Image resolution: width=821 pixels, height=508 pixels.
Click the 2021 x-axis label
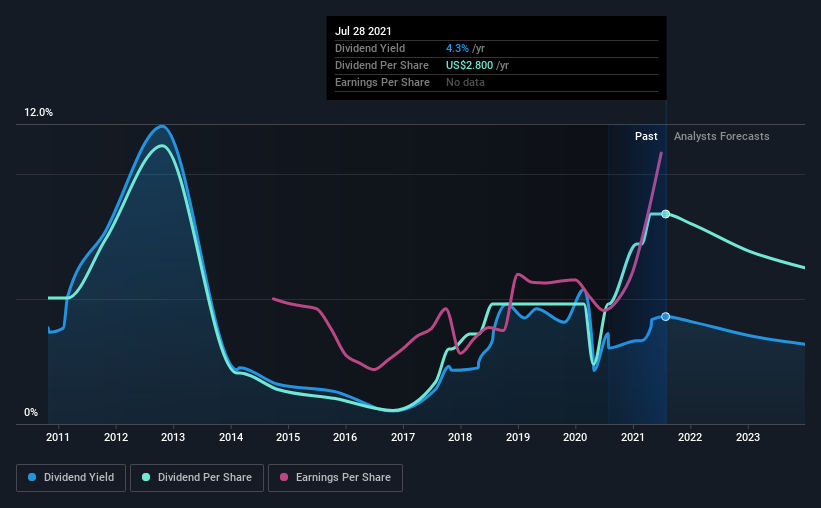point(633,437)
